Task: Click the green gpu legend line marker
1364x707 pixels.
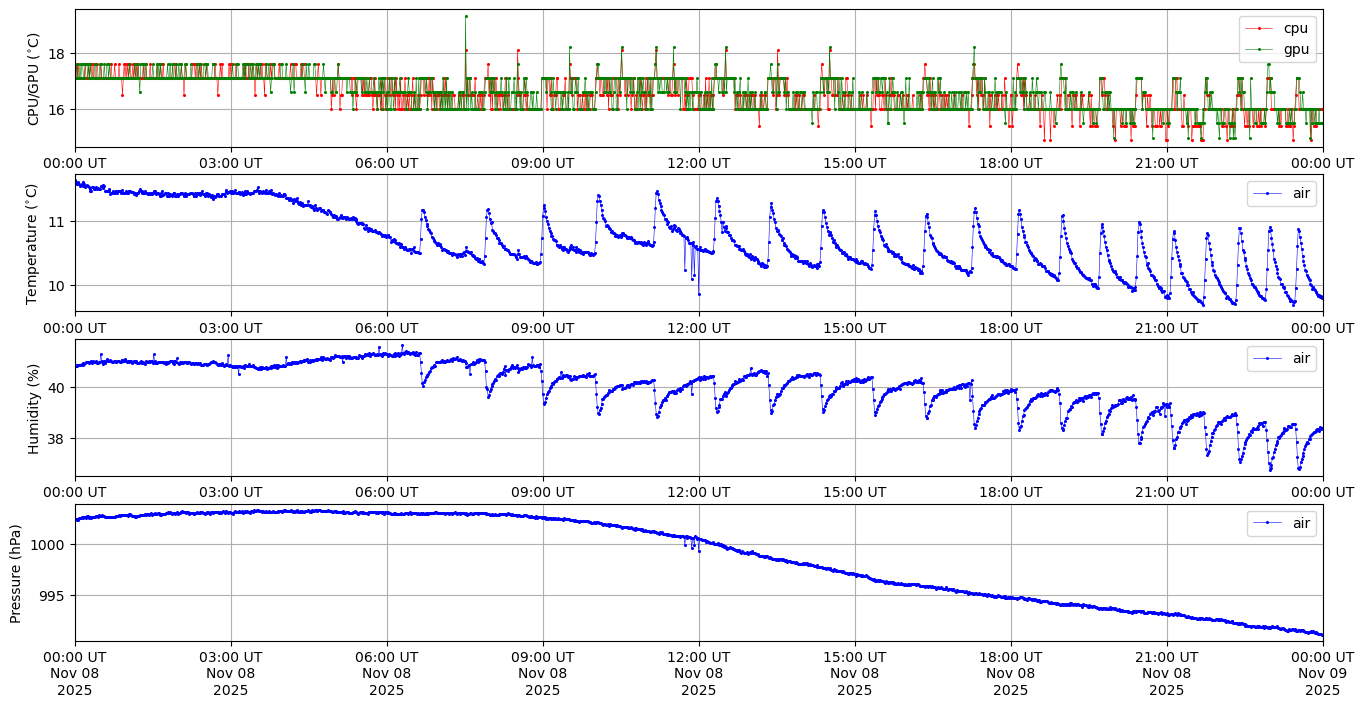Action: (1260, 49)
